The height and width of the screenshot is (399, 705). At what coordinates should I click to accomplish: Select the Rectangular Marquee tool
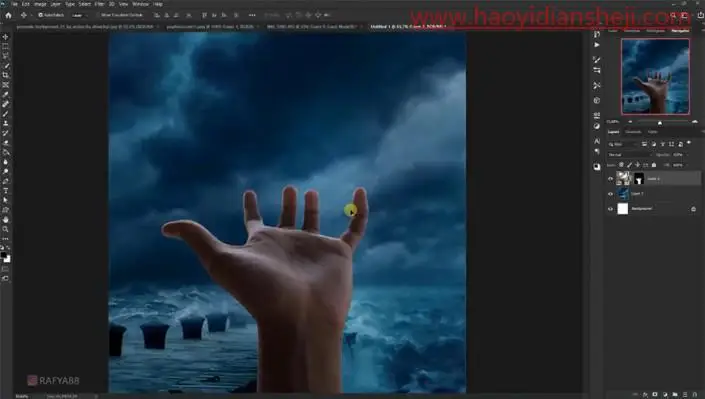[5, 46]
